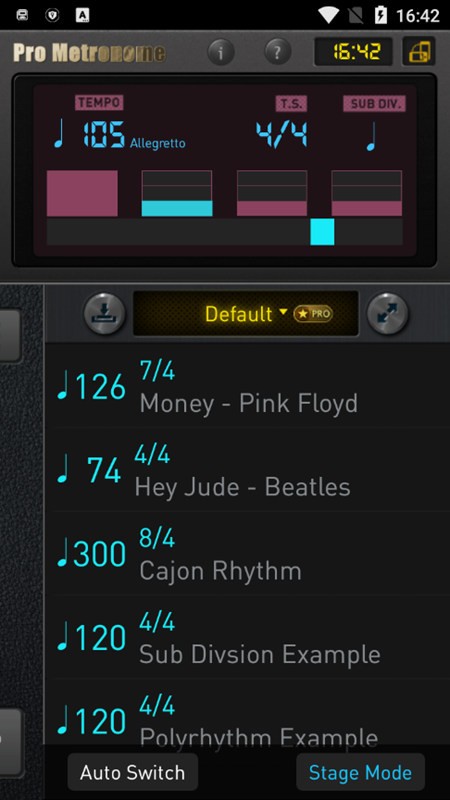Tap the tempo quarter note icon
Screen dimensions: 450x800
pyautogui.click(x=60, y=134)
